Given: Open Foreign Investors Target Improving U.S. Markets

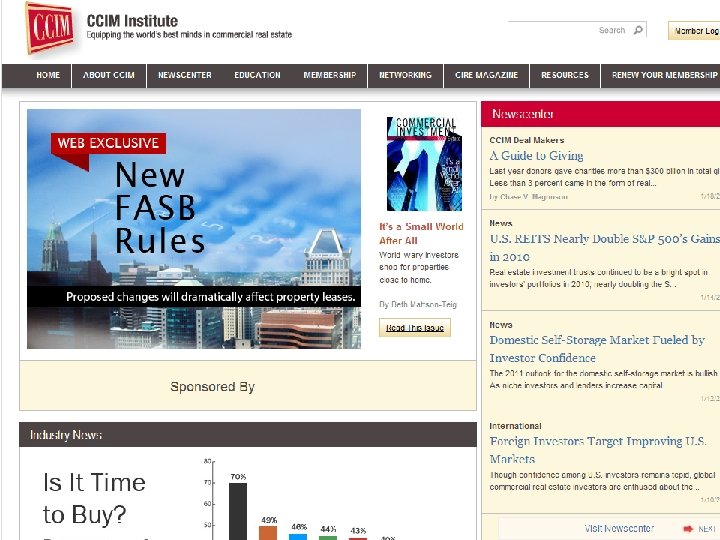Looking at the screenshot, I should pos(598,450).
